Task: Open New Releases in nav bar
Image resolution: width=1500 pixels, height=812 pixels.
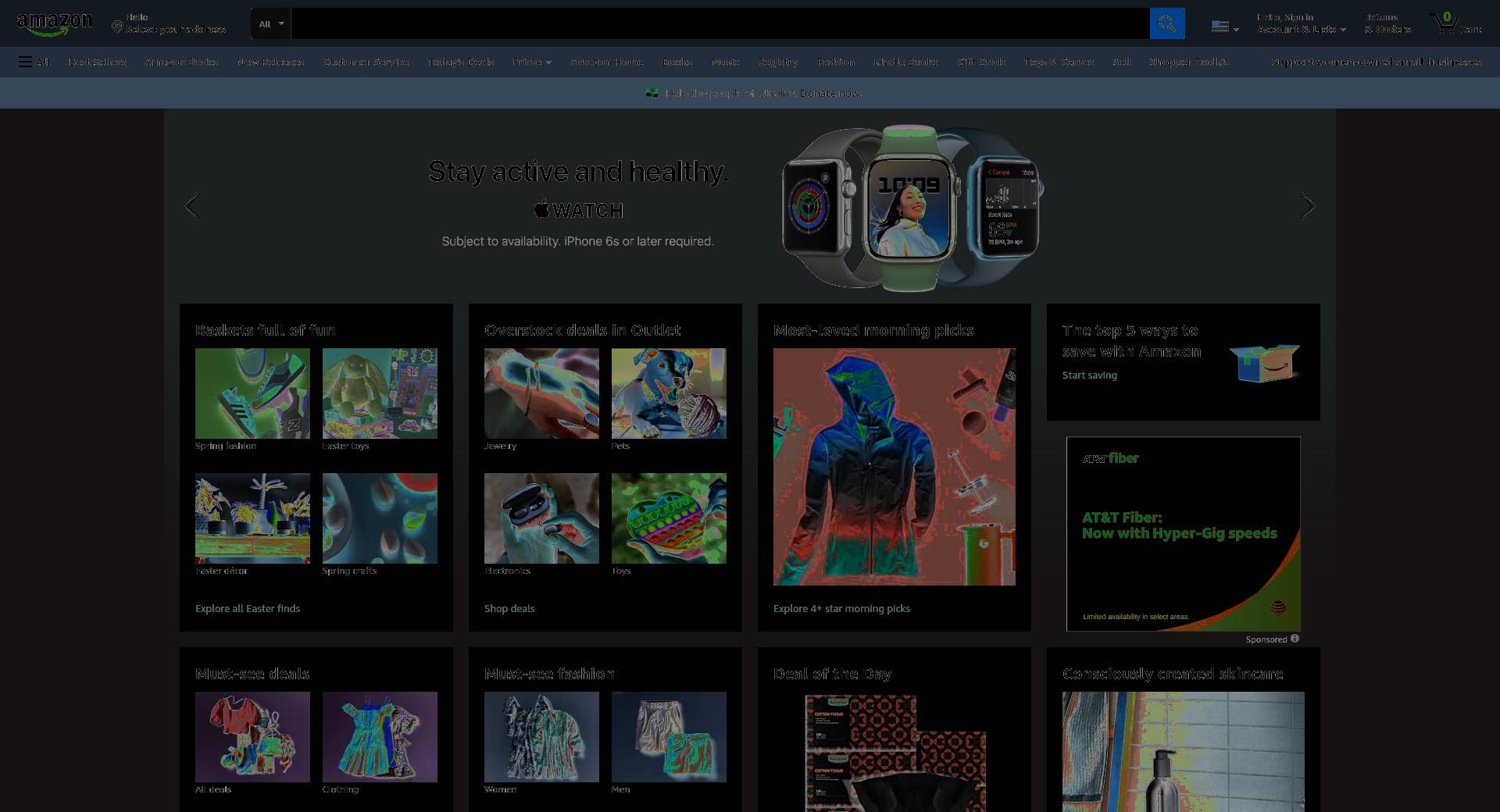Action: [x=270, y=62]
